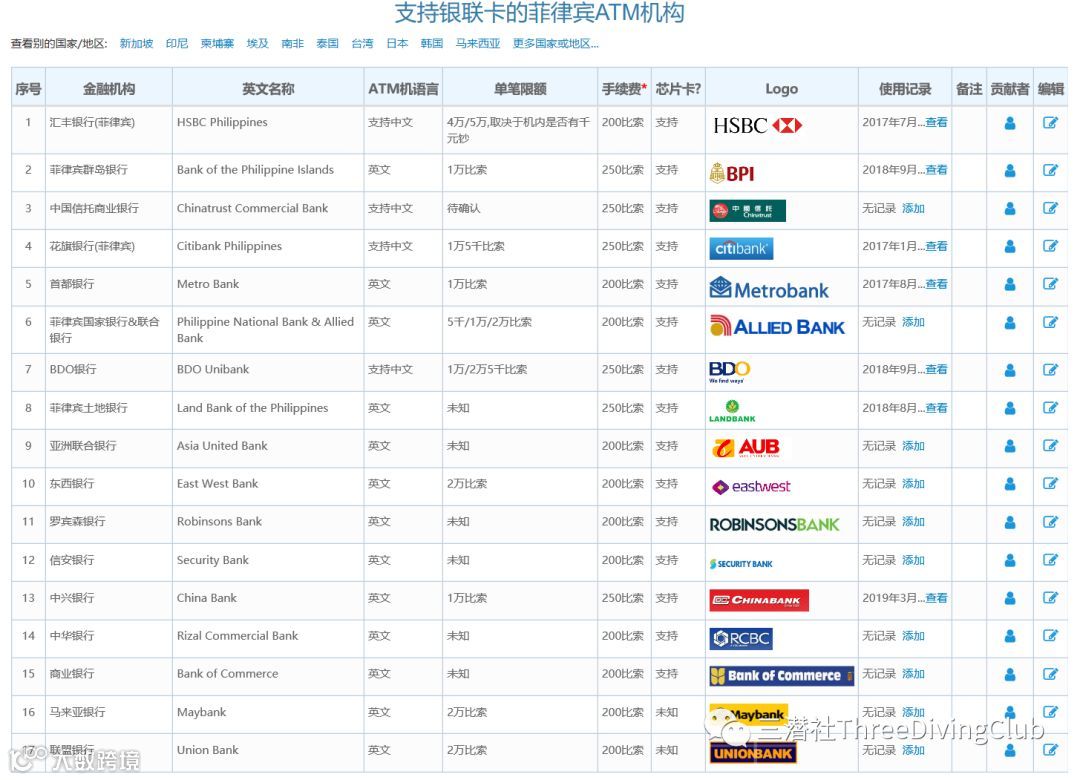This screenshot has height=780, width=1080.
Task: View contributor of East West Bank row
Action: point(1010,484)
